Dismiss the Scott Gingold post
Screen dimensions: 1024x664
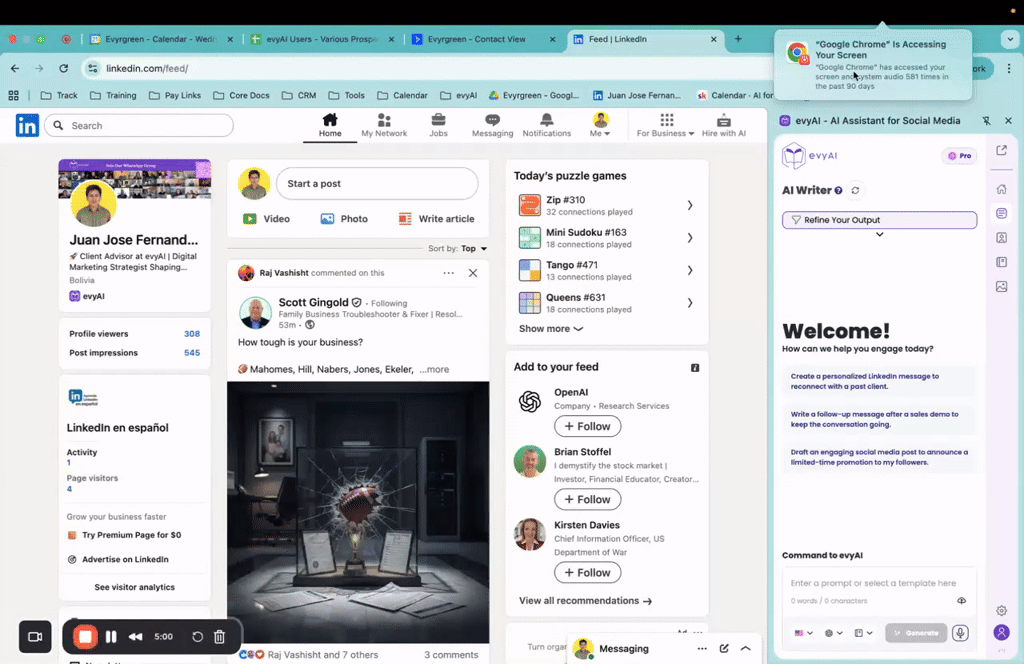(x=473, y=273)
